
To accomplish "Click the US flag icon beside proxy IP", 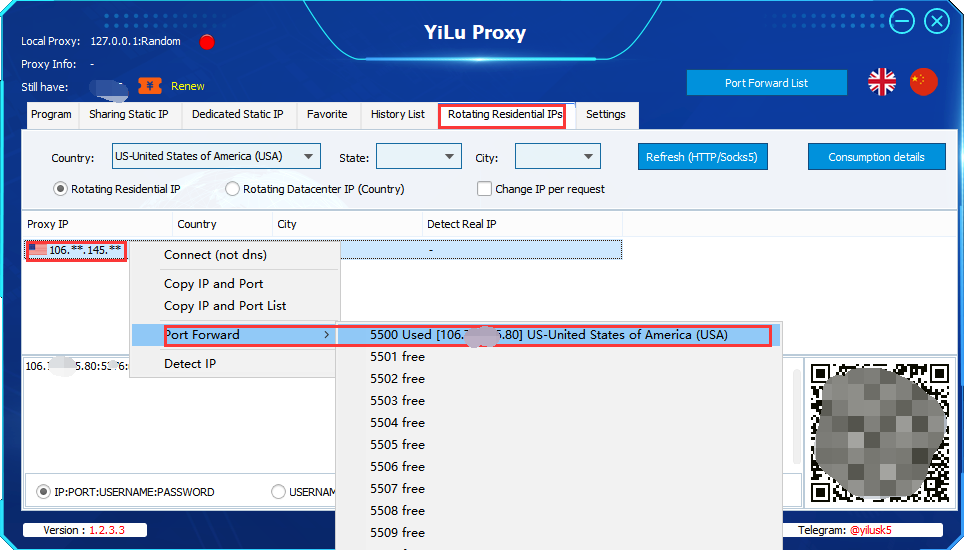I will point(38,249).
